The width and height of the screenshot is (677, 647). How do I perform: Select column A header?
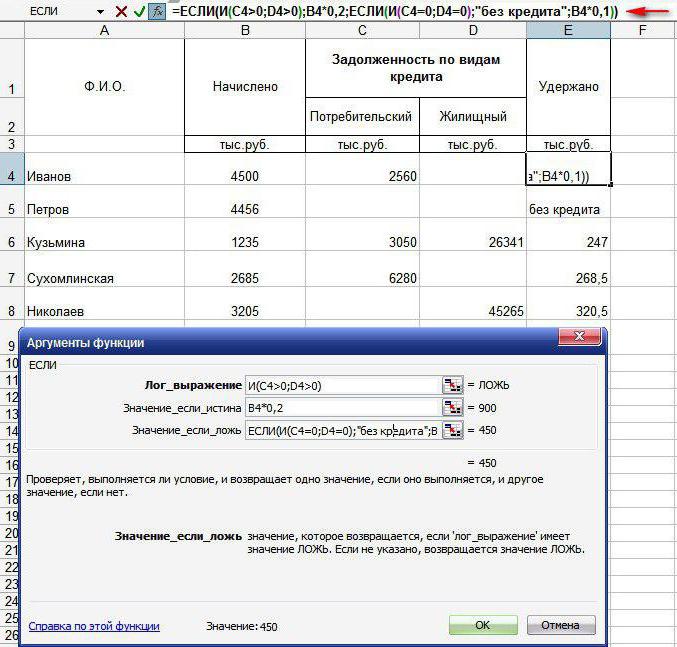click(104, 31)
